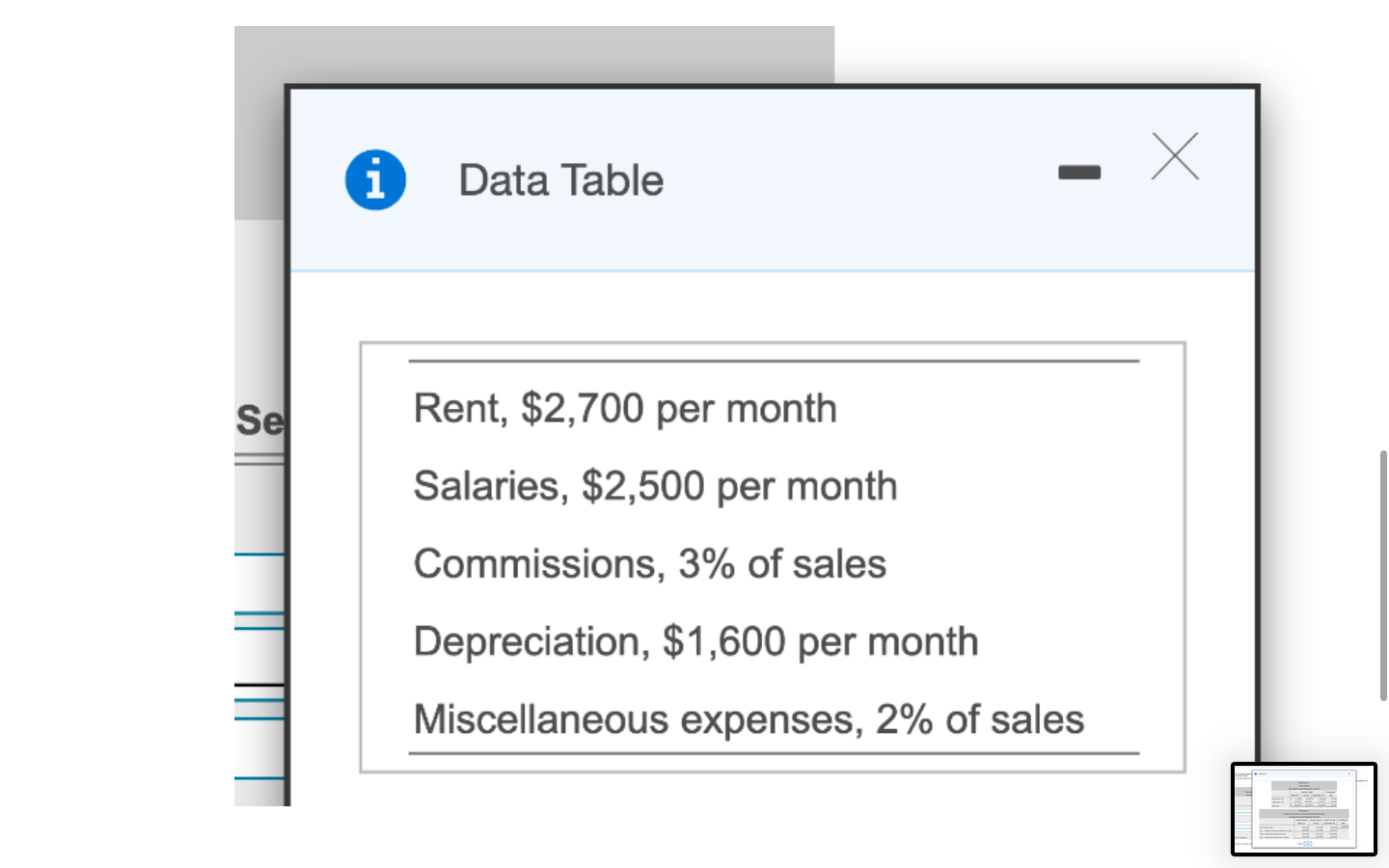The height and width of the screenshot is (868, 1389).
Task: Open the page thumbnail preview
Action: (1303, 808)
